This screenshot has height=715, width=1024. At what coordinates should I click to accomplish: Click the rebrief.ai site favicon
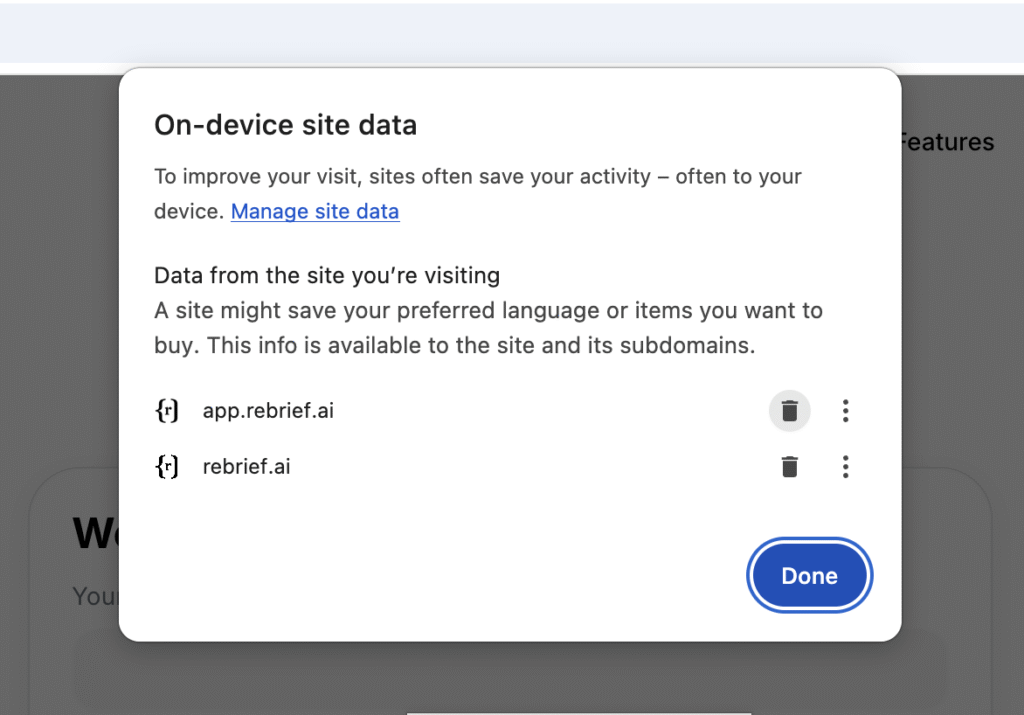tap(168, 467)
